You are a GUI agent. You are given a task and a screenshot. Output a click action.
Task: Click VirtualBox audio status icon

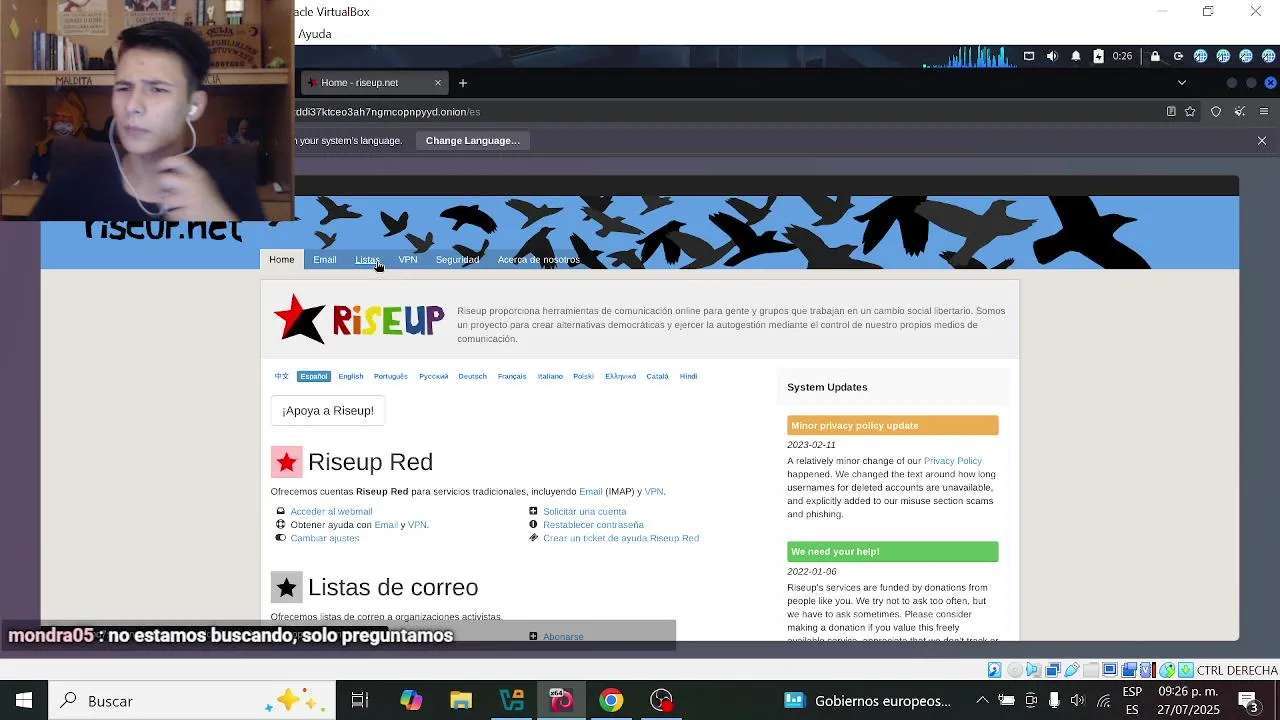(x=1033, y=670)
